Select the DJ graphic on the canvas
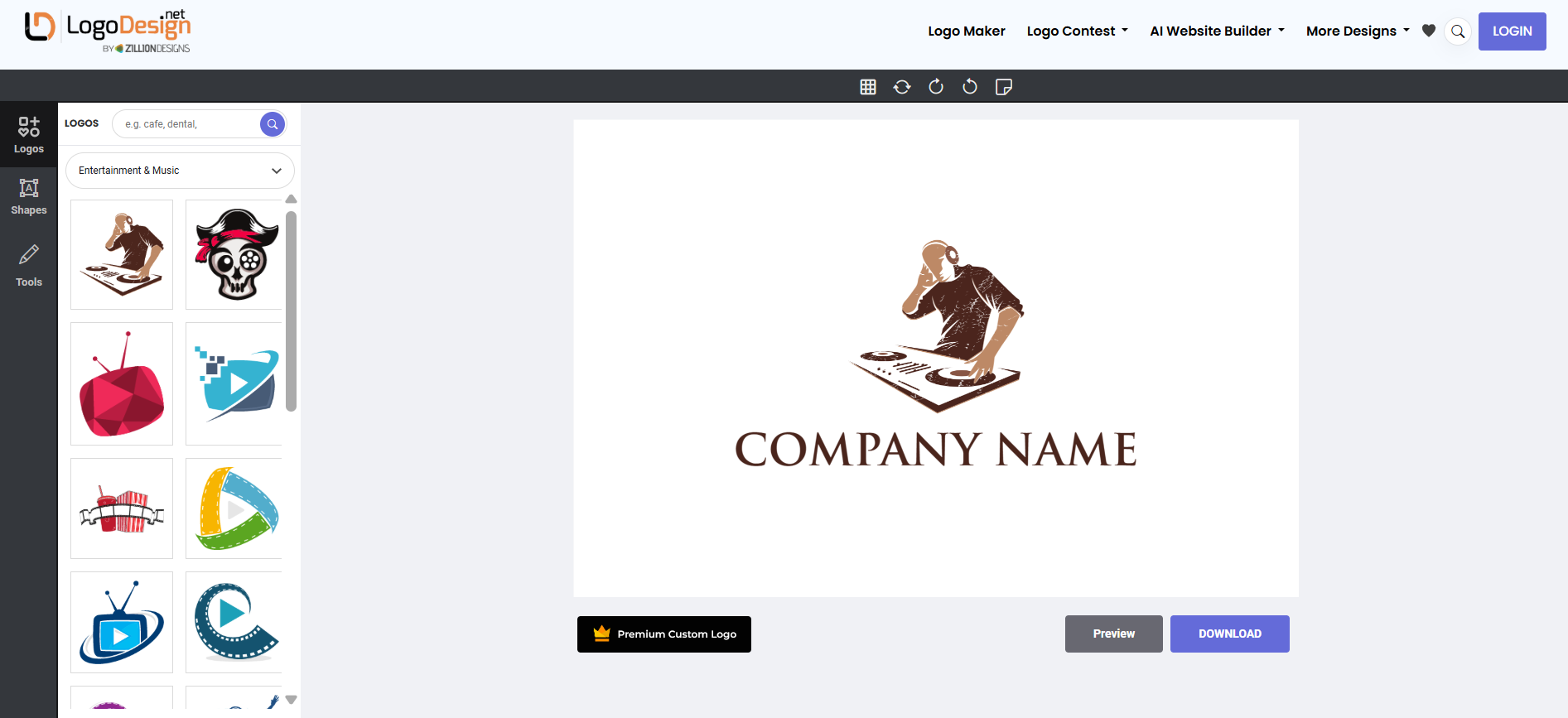 [937, 326]
